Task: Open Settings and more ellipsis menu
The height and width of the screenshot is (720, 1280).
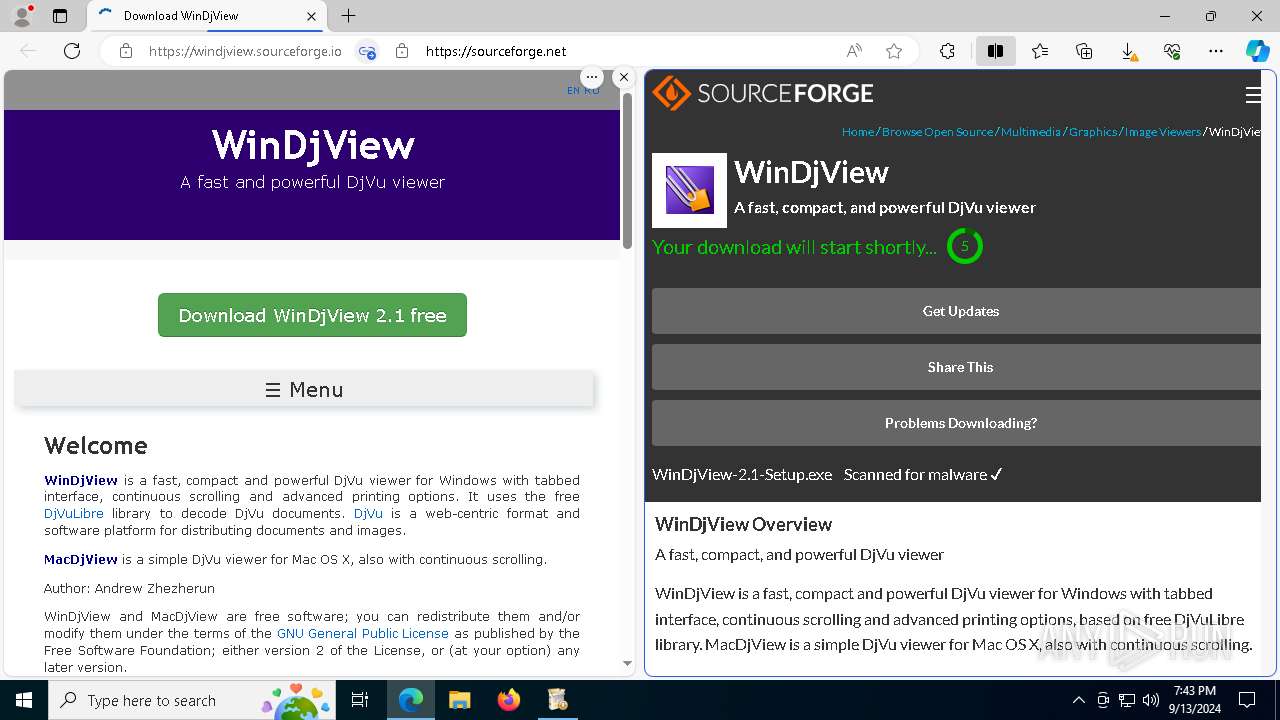Action: pos(1216,51)
